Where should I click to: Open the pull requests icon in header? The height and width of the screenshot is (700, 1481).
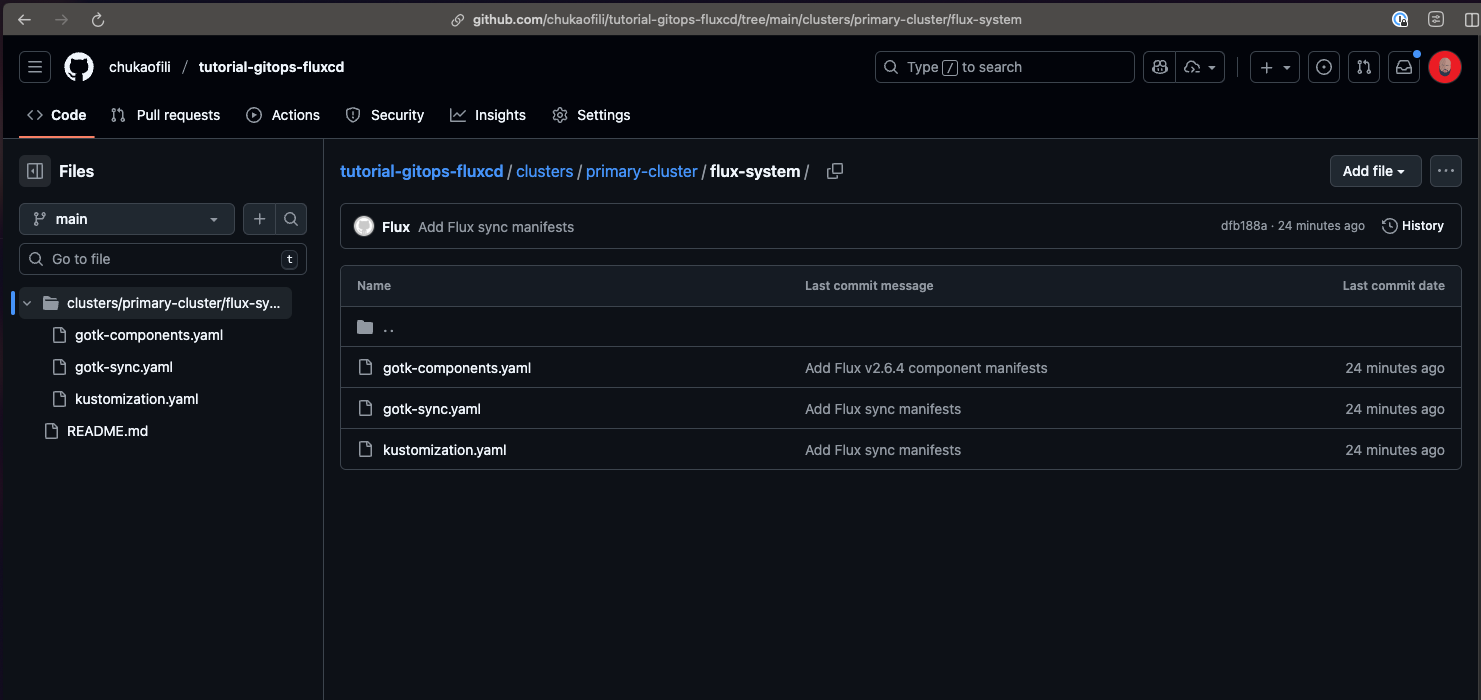pyautogui.click(x=1364, y=67)
